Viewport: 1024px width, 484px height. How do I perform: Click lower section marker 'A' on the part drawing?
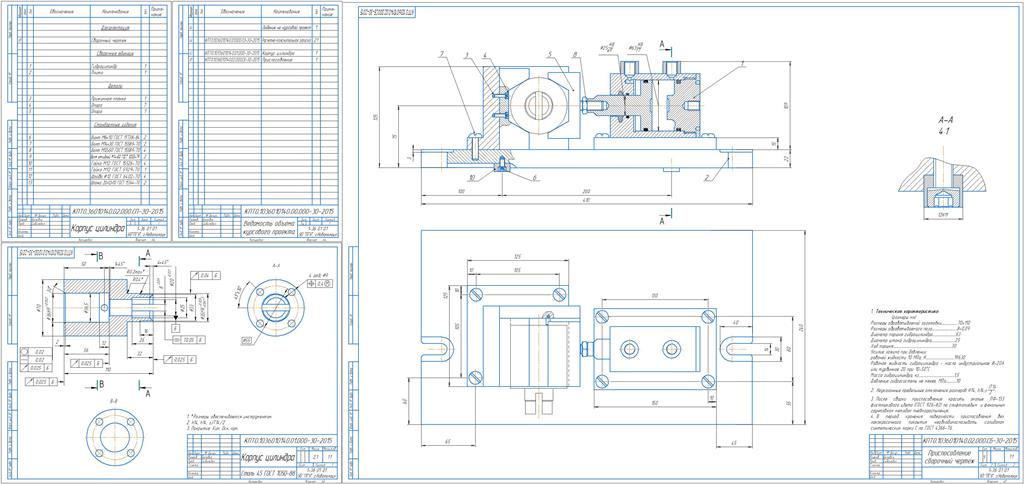(x=148, y=394)
